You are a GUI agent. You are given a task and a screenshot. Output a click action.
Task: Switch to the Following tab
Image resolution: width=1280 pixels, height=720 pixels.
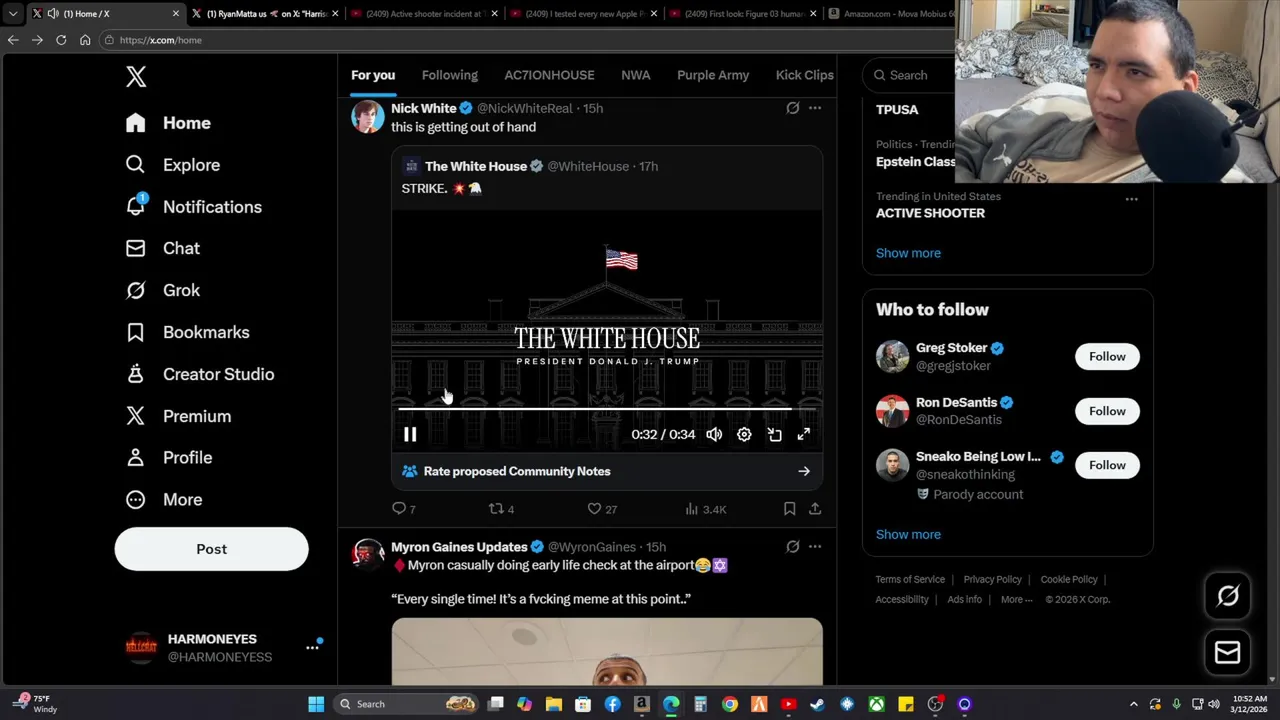pyautogui.click(x=449, y=75)
